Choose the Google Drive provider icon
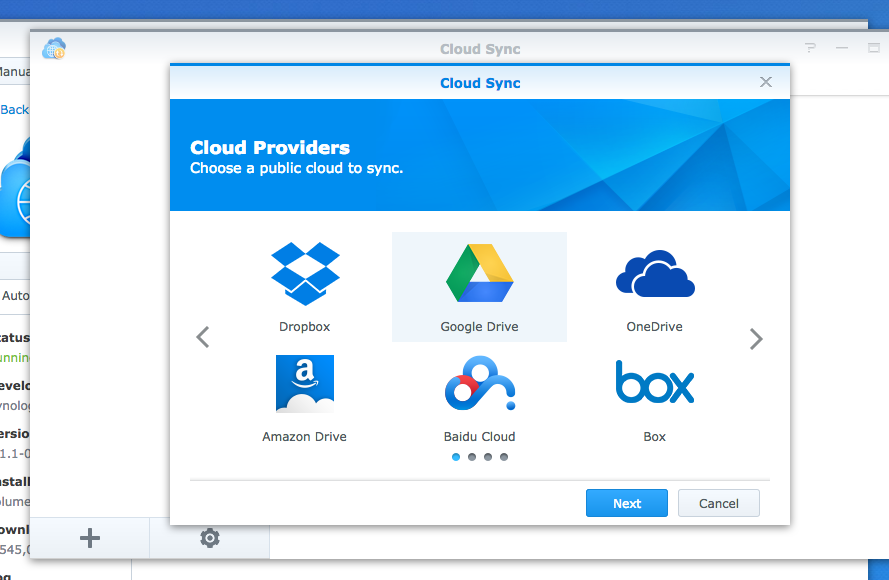Viewport: 889px width, 580px height. click(x=479, y=273)
